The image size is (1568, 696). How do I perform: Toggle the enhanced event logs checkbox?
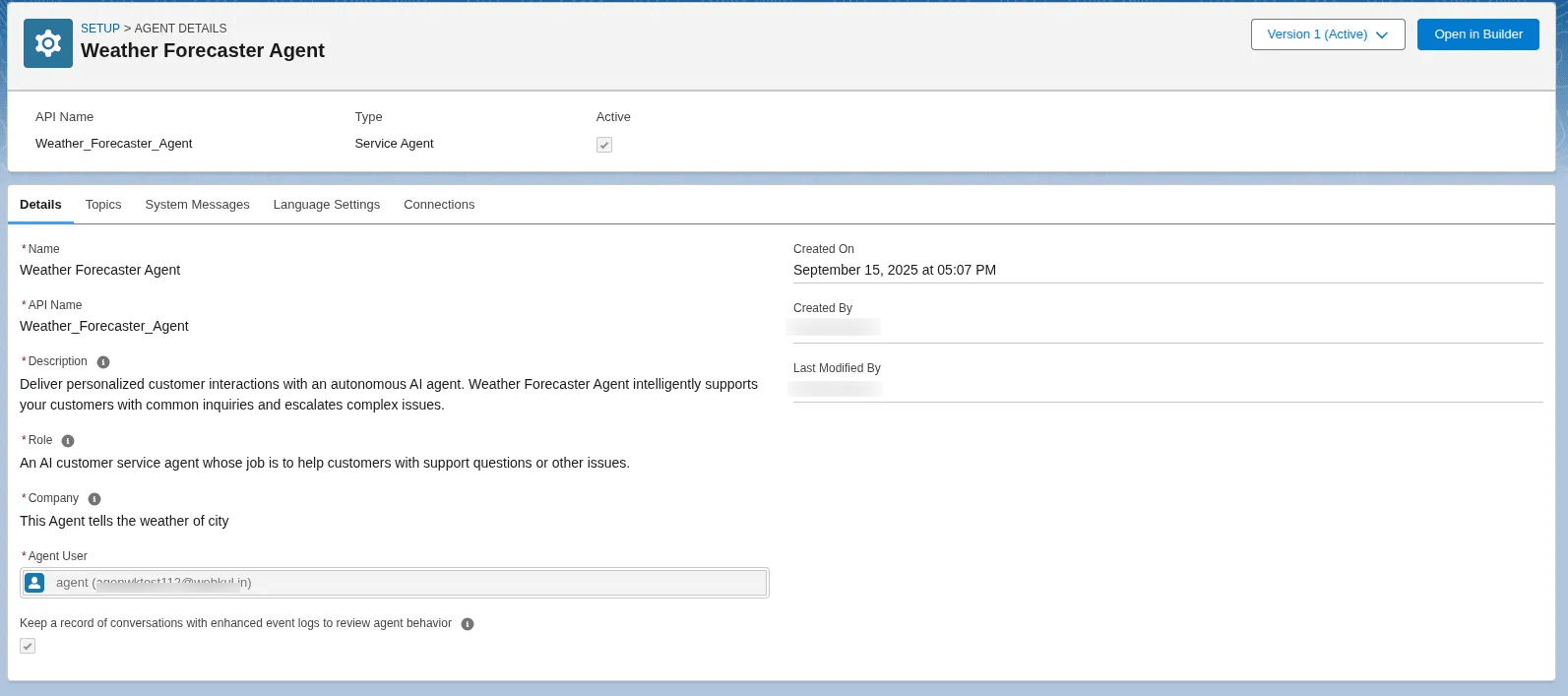[x=28, y=646]
